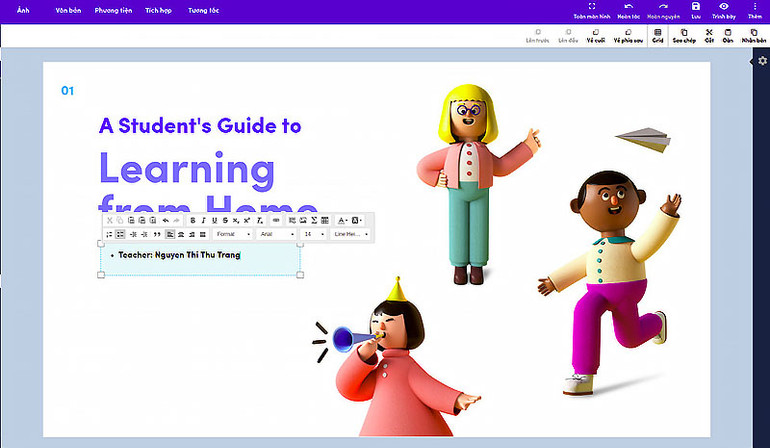Insert table from text editor toolbar
770x448 pixels.
click(325, 220)
